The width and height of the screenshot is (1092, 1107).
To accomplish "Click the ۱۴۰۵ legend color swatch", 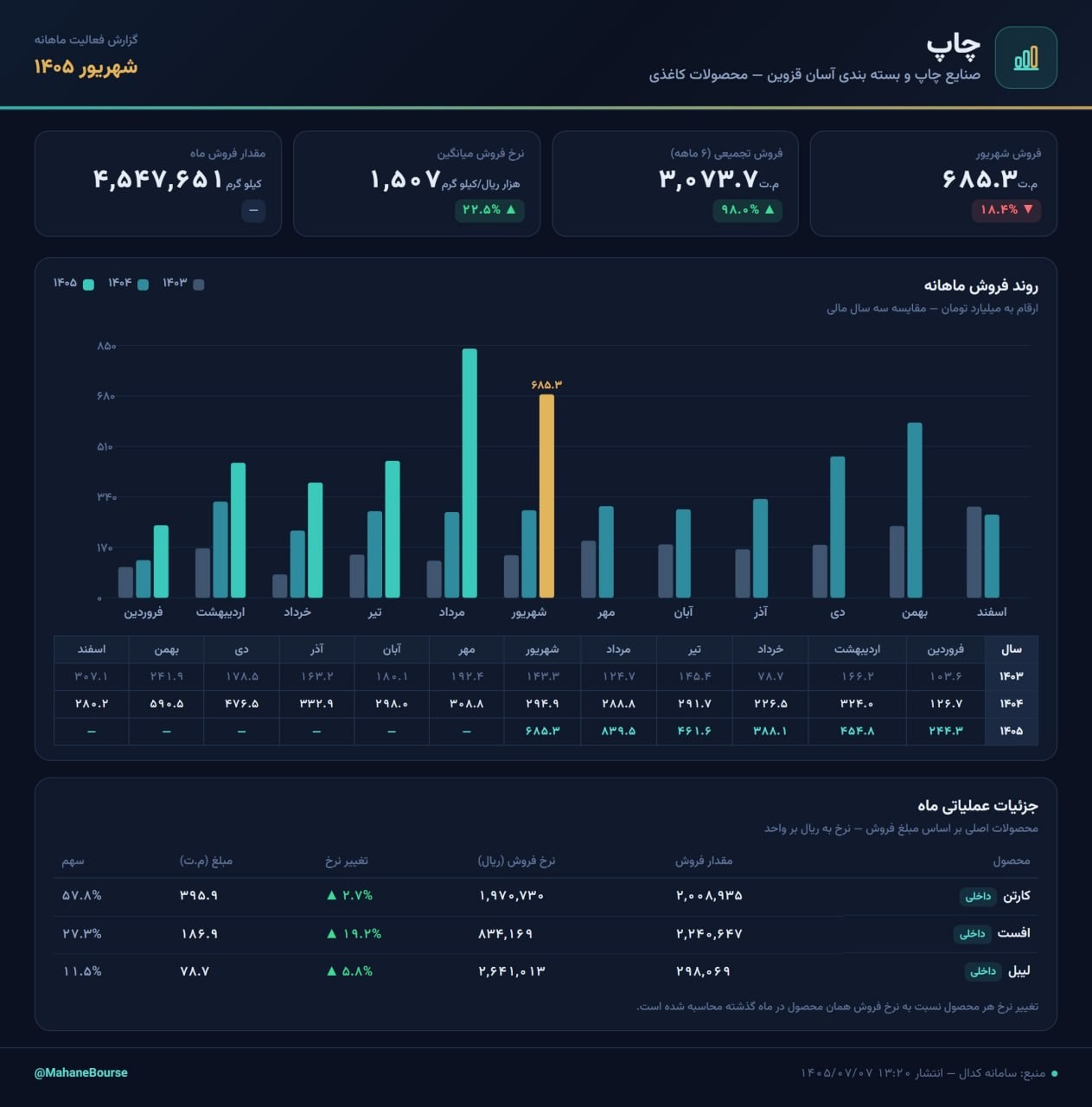I will (x=88, y=285).
